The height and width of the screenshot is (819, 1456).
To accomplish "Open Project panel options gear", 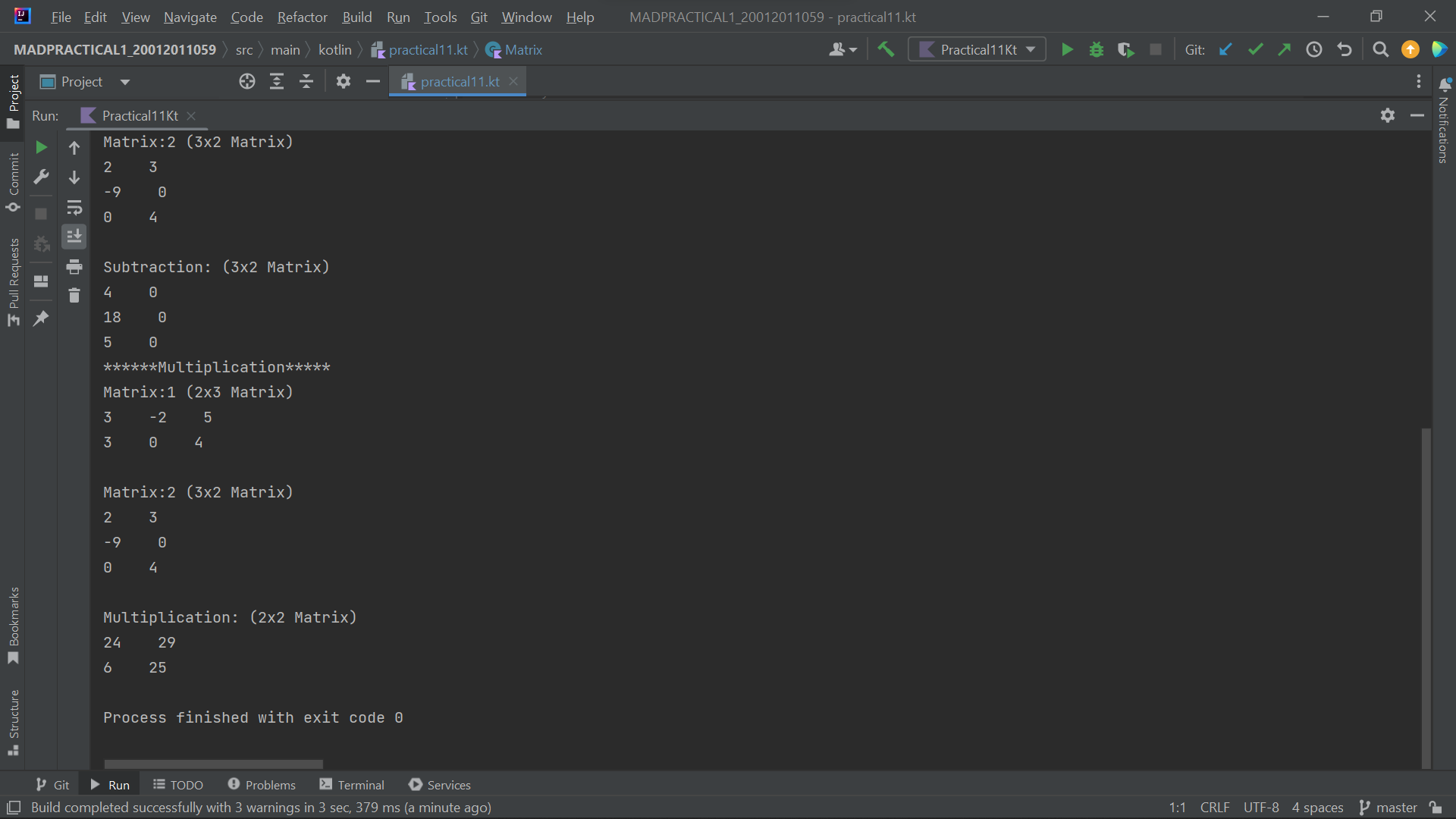I will coord(344,82).
